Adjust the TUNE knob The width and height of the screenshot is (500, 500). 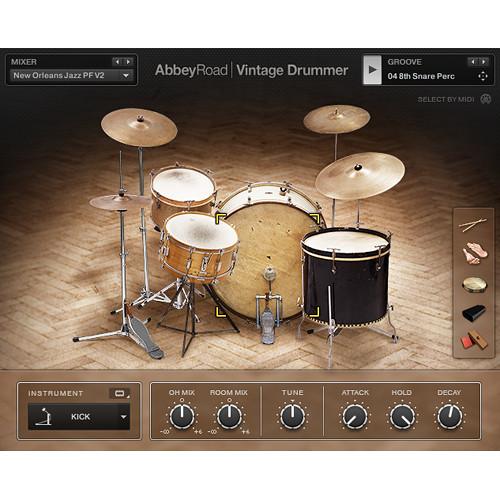pos(292,416)
